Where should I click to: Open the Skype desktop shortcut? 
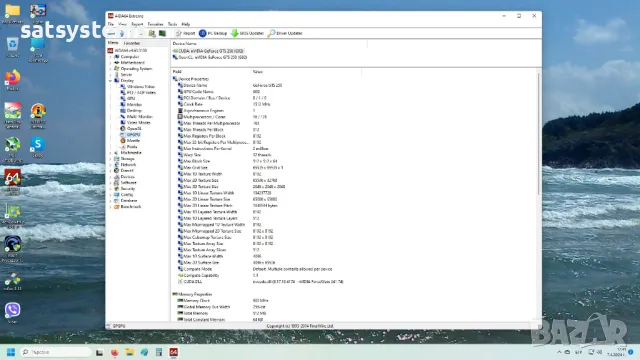[38, 147]
